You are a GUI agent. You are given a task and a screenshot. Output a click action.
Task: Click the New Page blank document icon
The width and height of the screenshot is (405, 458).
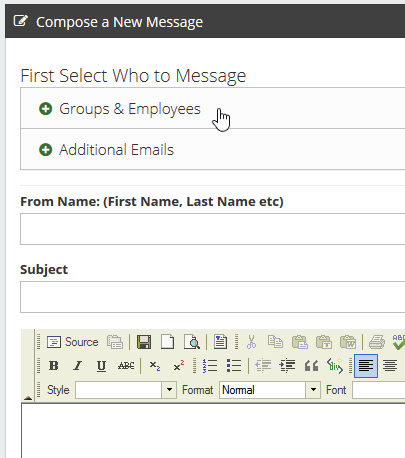coord(168,342)
